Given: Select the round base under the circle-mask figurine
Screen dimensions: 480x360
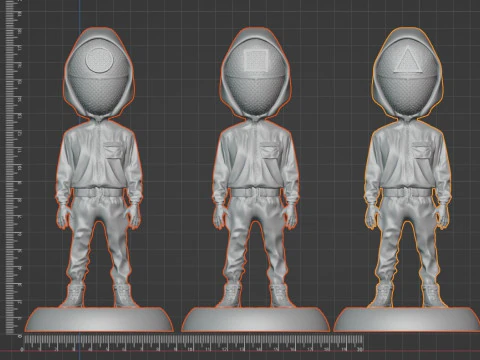Looking at the screenshot, I should coord(99,319).
